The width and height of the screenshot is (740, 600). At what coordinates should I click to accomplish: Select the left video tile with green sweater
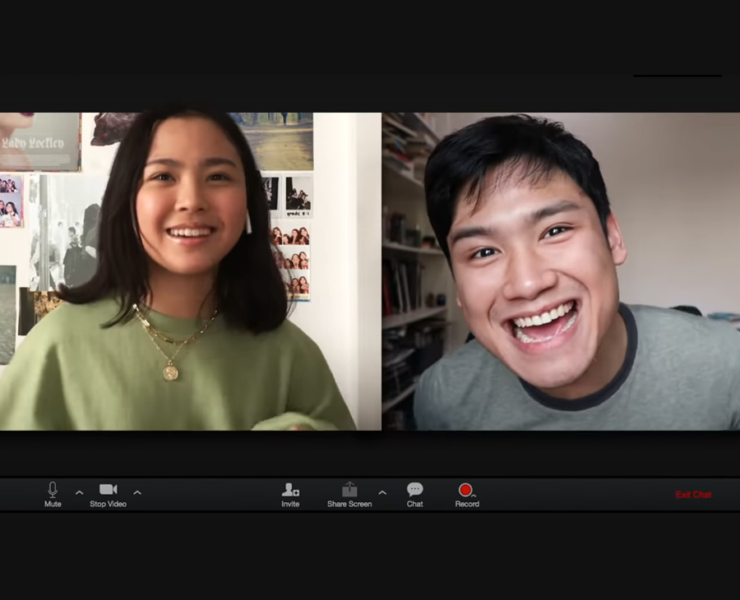[190, 270]
